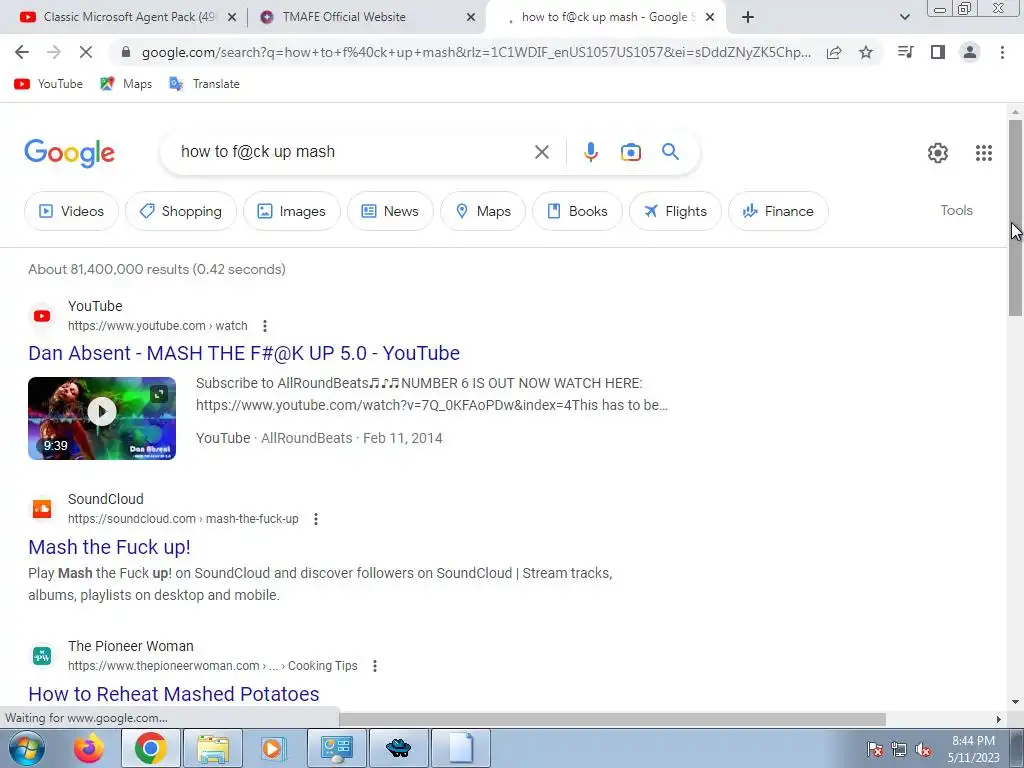Open the Chrome profile menu
Screen dimensions: 1024x768
(970, 52)
